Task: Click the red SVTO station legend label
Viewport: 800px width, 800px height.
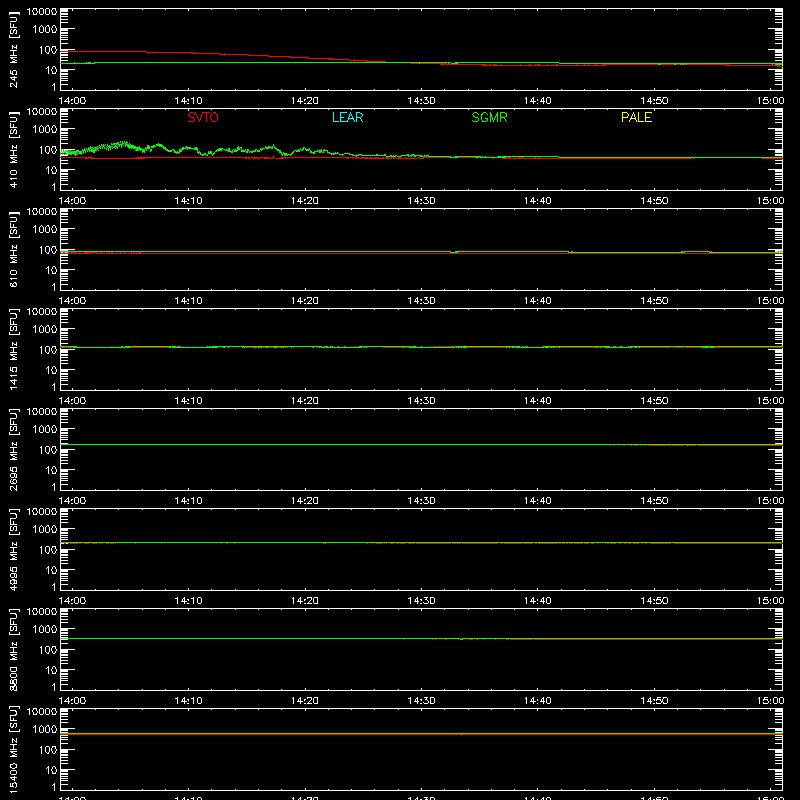Action: point(203,117)
